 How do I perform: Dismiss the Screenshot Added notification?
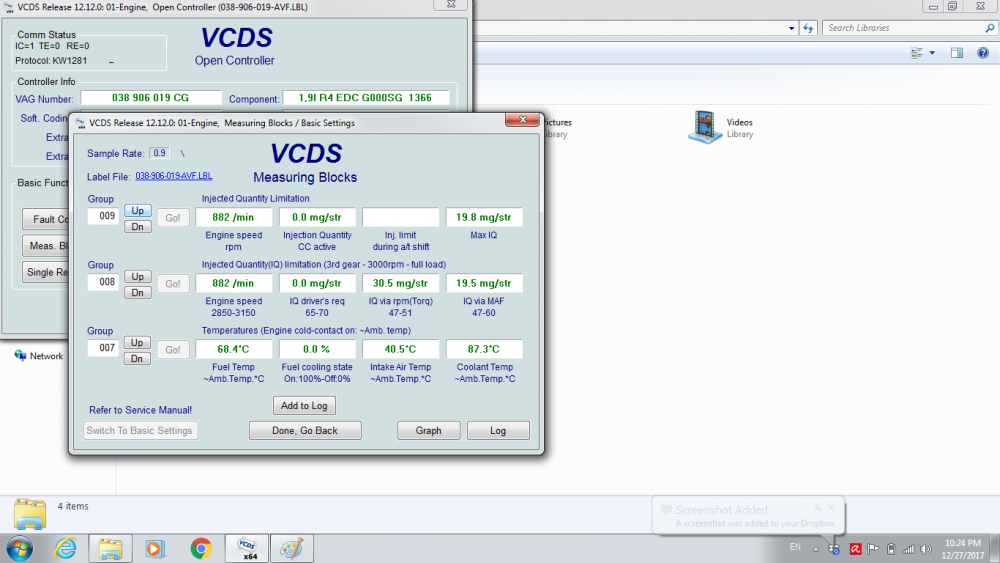click(831, 508)
